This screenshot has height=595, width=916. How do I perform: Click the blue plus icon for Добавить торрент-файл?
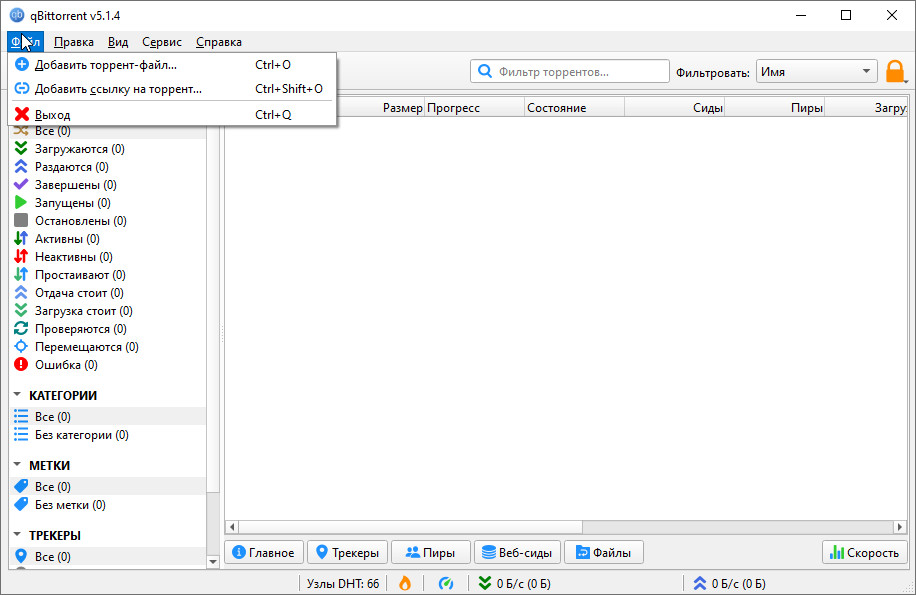click(22, 65)
